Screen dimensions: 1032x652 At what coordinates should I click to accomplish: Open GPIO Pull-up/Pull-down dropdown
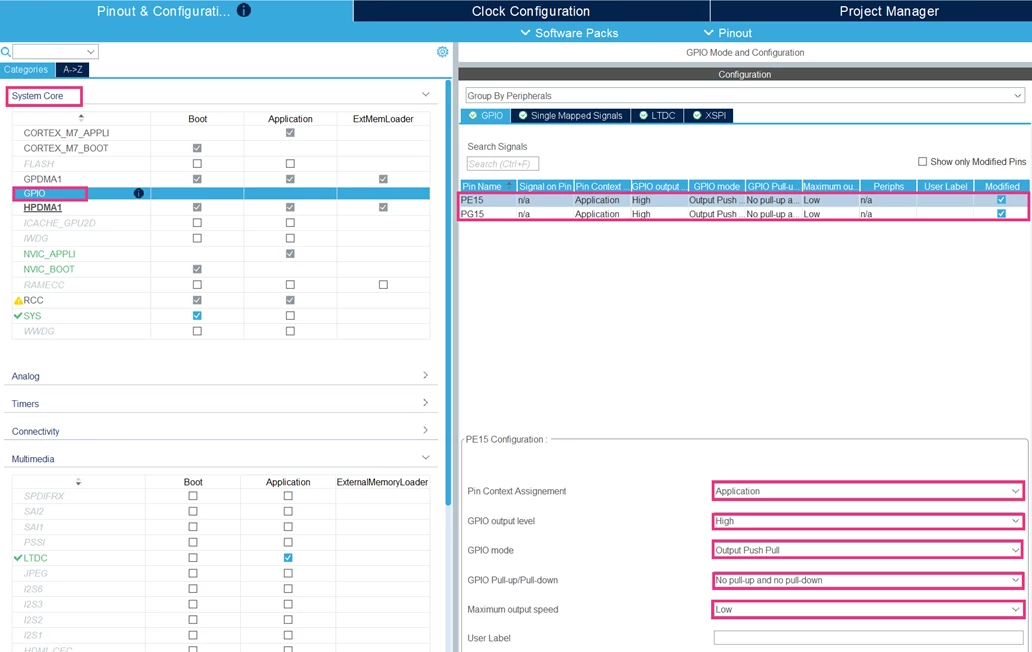(x=867, y=580)
